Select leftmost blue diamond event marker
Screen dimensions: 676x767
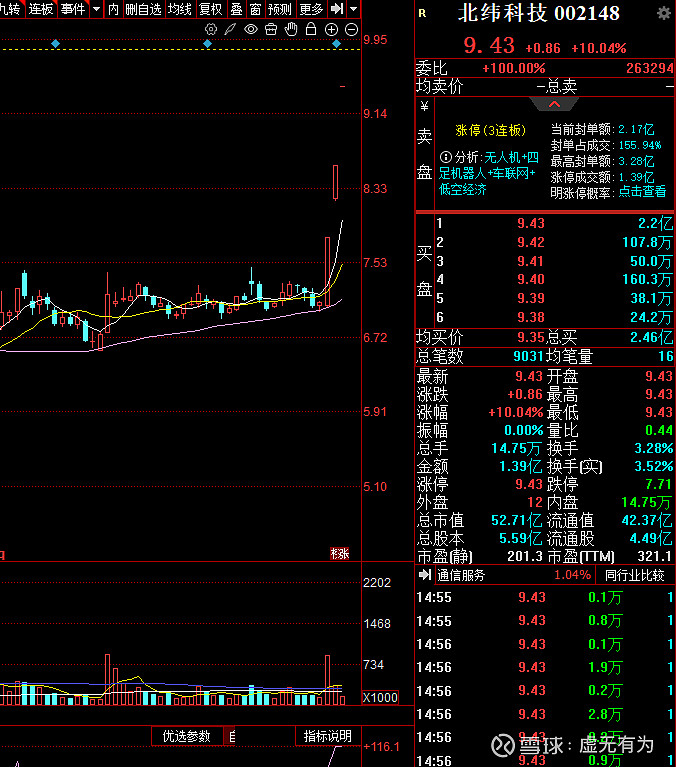[x=56, y=44]
